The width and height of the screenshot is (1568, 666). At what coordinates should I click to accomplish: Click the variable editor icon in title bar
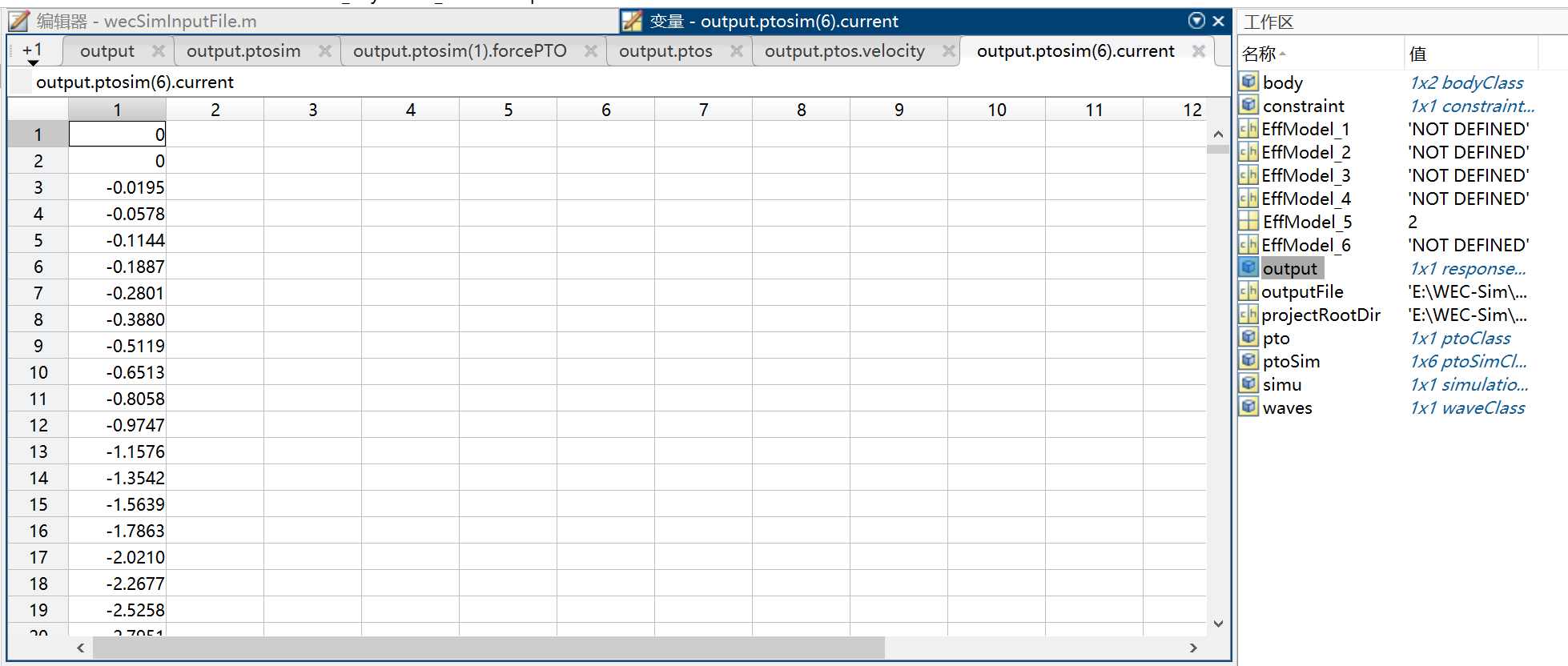pos(633,21)
